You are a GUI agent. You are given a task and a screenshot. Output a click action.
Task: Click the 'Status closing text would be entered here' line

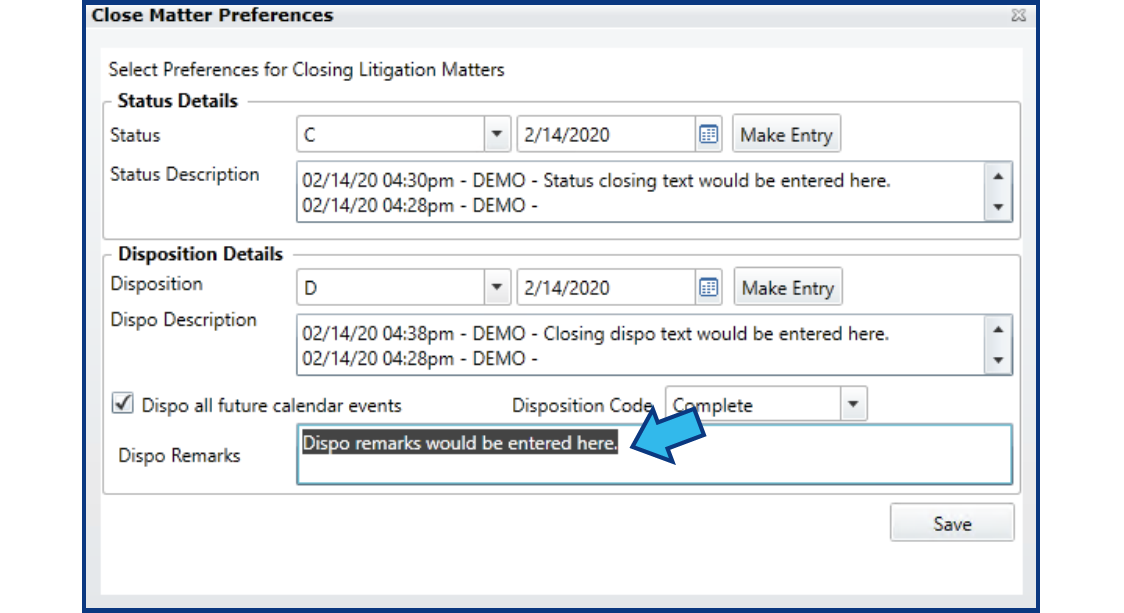pyautogui.click(x=596, y=181)
